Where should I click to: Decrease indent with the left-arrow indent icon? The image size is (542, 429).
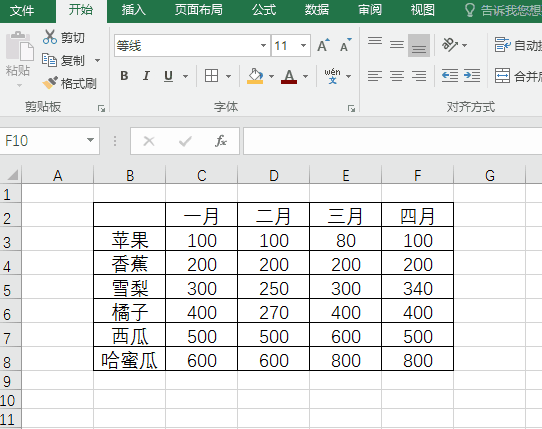click(450, 75)
